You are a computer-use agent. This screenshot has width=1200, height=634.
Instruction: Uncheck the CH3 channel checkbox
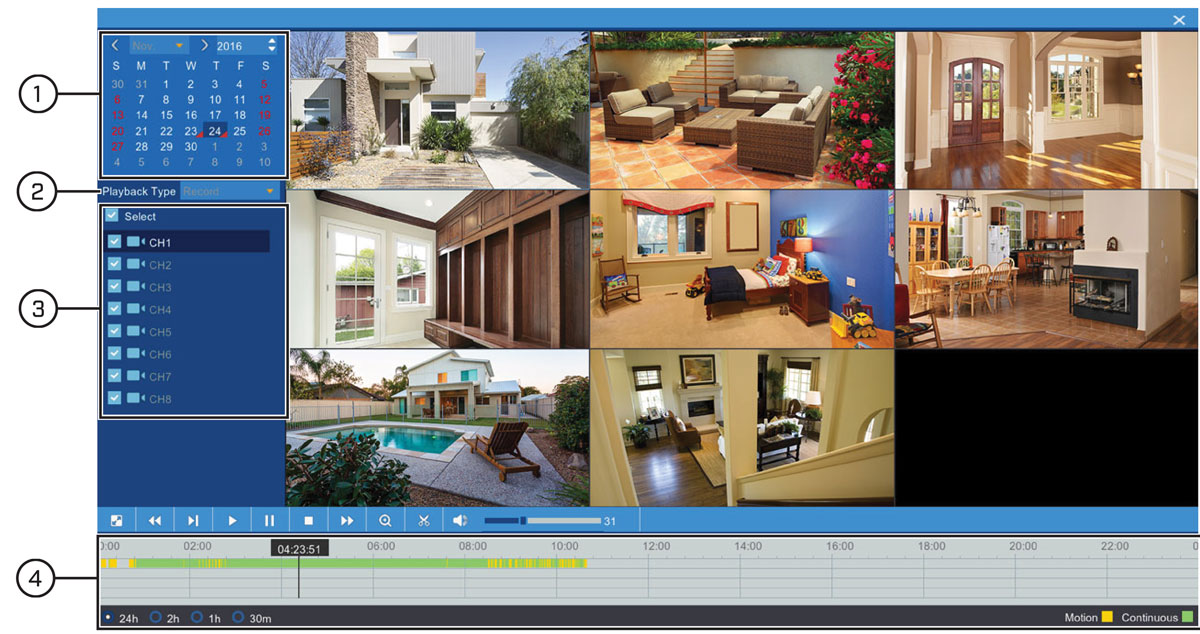tap(114, 287)
